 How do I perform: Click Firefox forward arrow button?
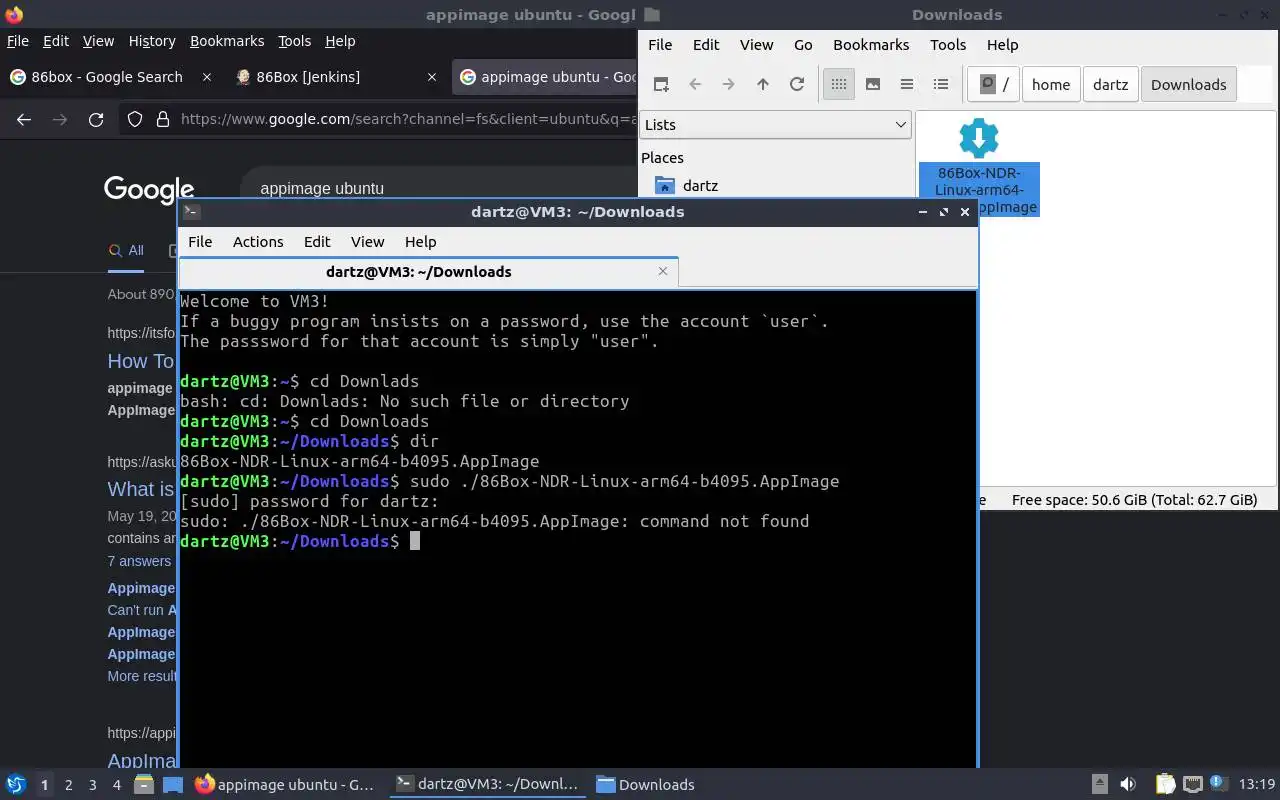(60, 120)
